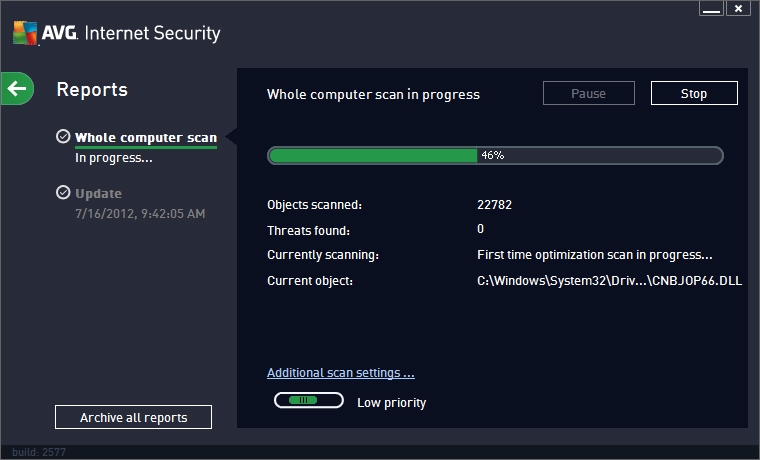This screenshot has height=460, width=760.
Task: Open Additional scan settings link
Action: click(341, 373)
